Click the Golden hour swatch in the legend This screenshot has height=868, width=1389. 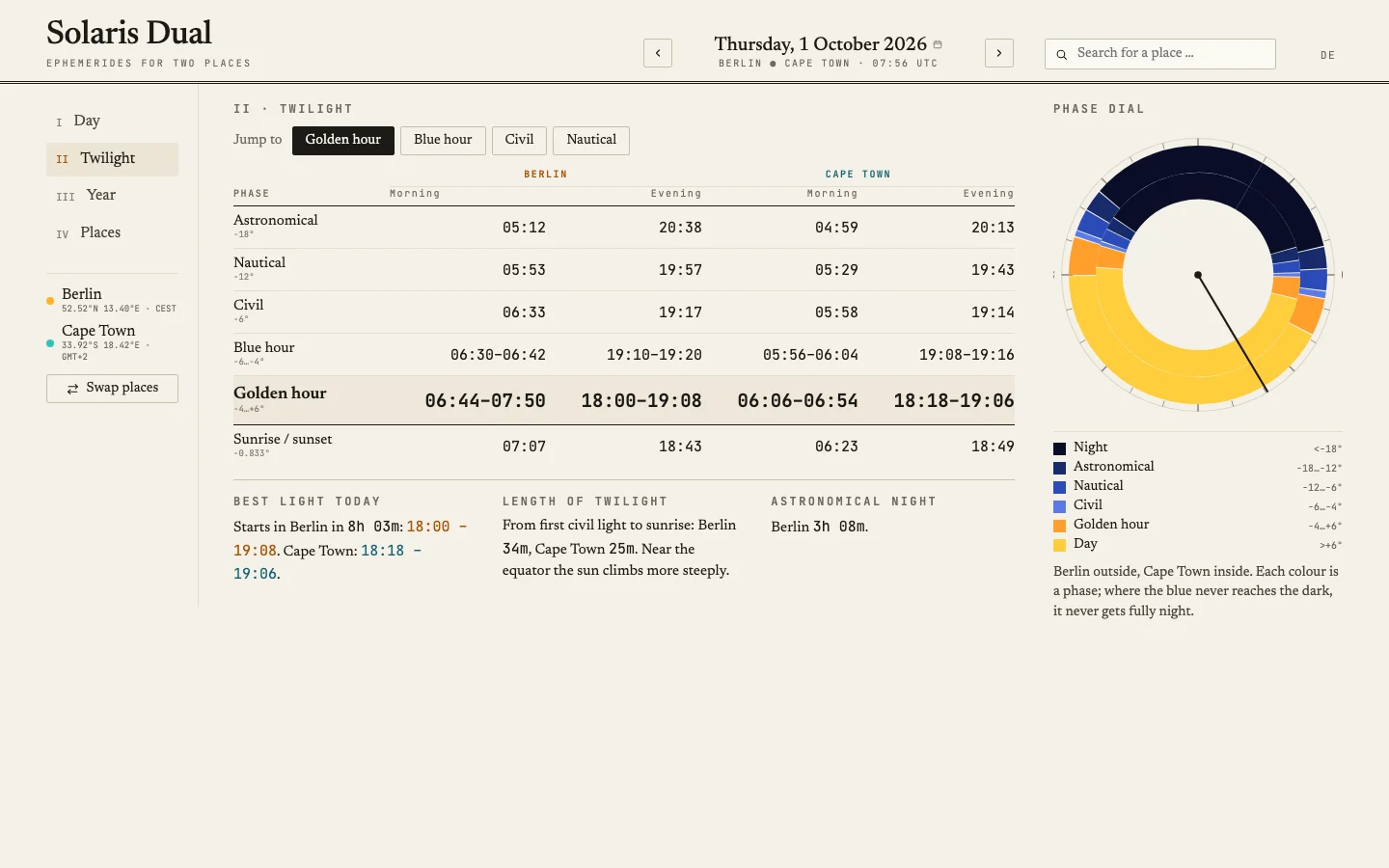pyautogui.click(x=1059, y=526)
